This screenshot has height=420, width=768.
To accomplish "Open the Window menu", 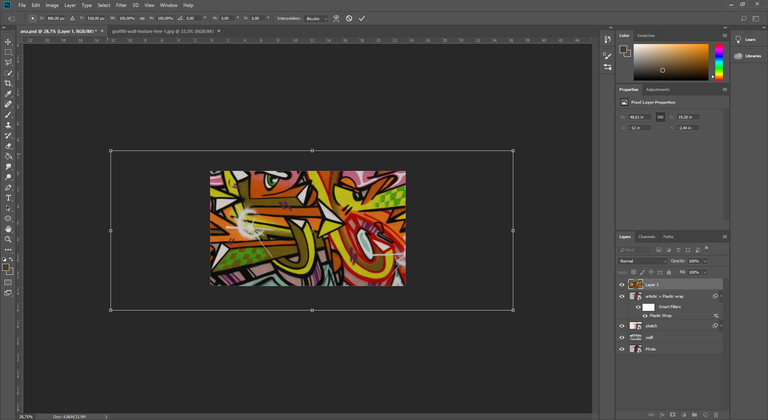I will 168,5.
